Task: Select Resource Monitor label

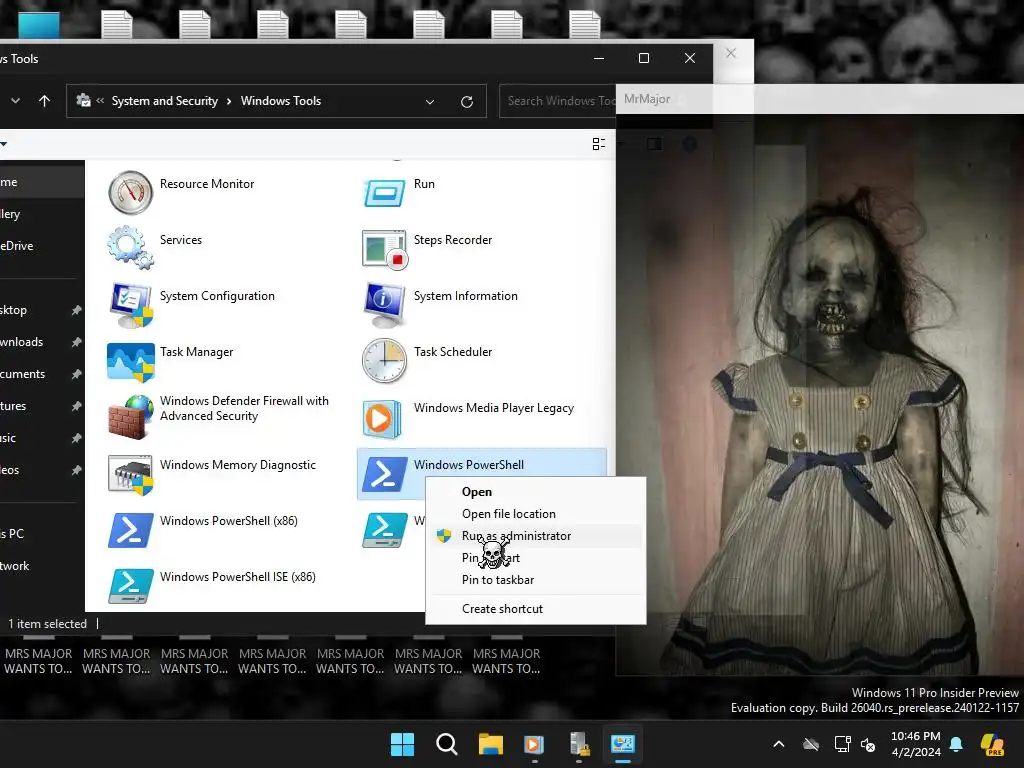Action: coord(207,184)
